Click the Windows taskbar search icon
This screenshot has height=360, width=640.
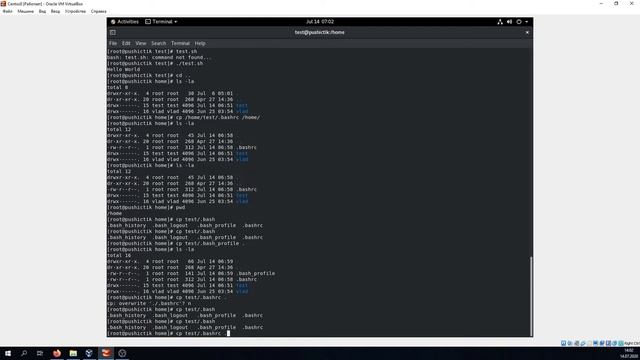pyautogui.click(x=24, y=353)
